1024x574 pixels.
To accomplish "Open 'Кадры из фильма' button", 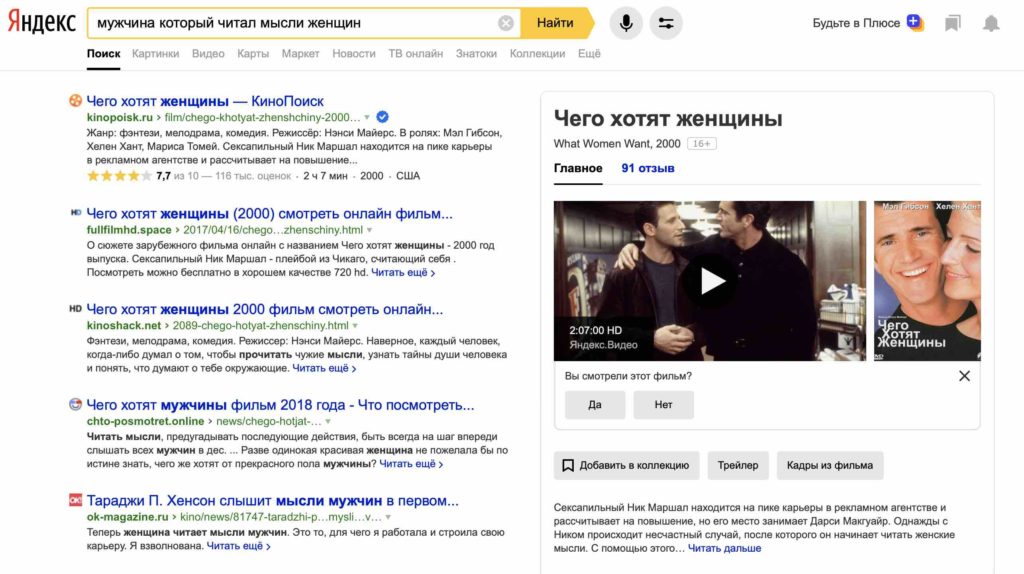I will click(829, 466).
